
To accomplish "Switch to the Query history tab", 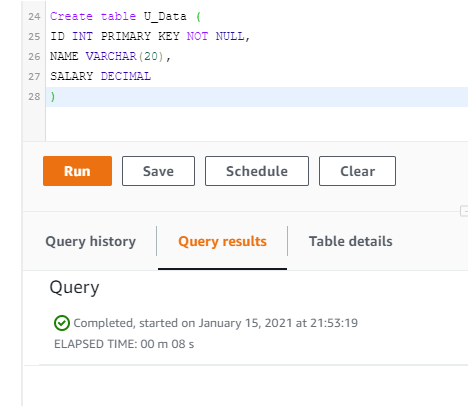I will click(x=91, y=241).
